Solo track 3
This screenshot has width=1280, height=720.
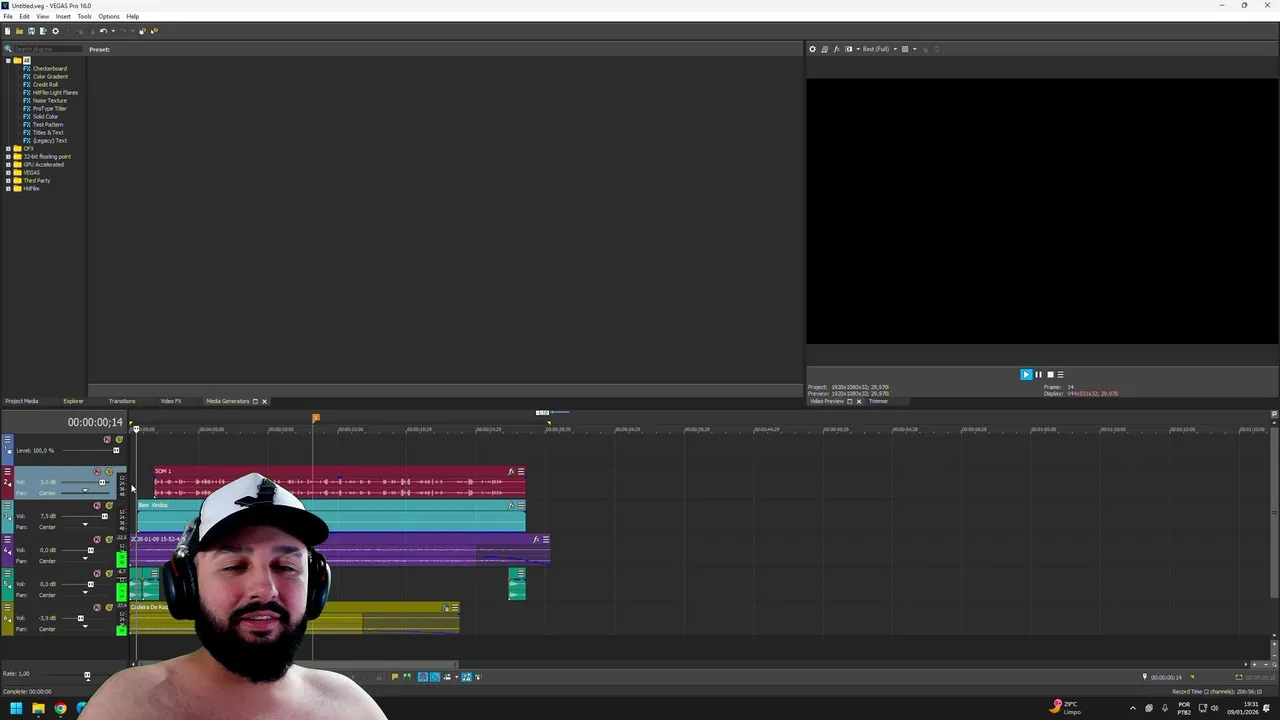(x=109, y=505)
